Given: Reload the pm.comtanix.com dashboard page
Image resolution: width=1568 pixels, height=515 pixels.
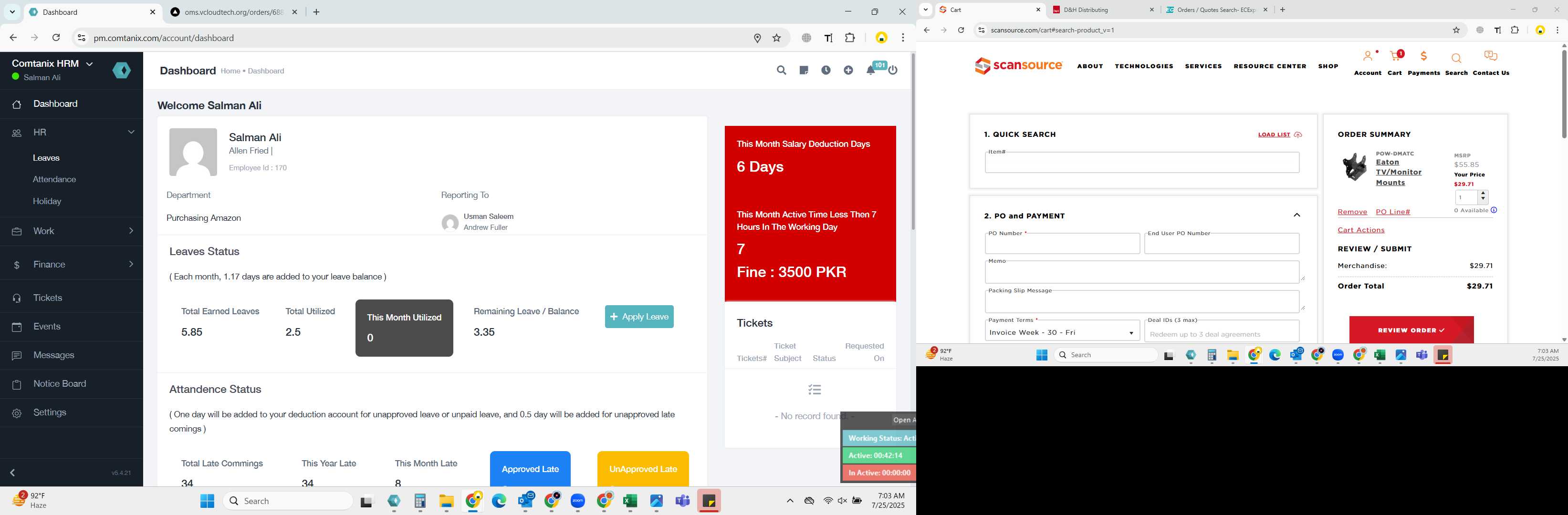Looking at the screenshot, I should point(56,38).
